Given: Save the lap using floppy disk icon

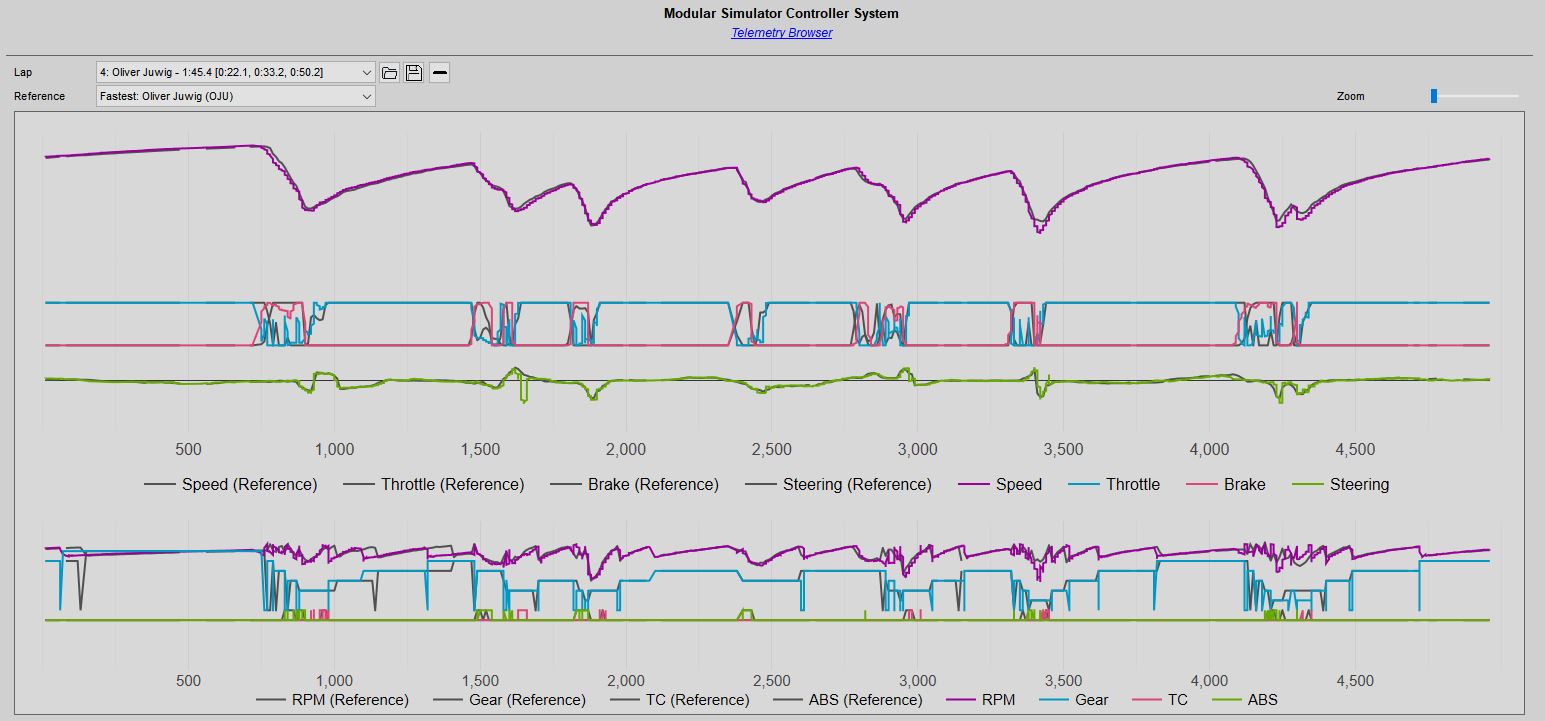Looking at the screenshot, I should click(x=414, y=72).
